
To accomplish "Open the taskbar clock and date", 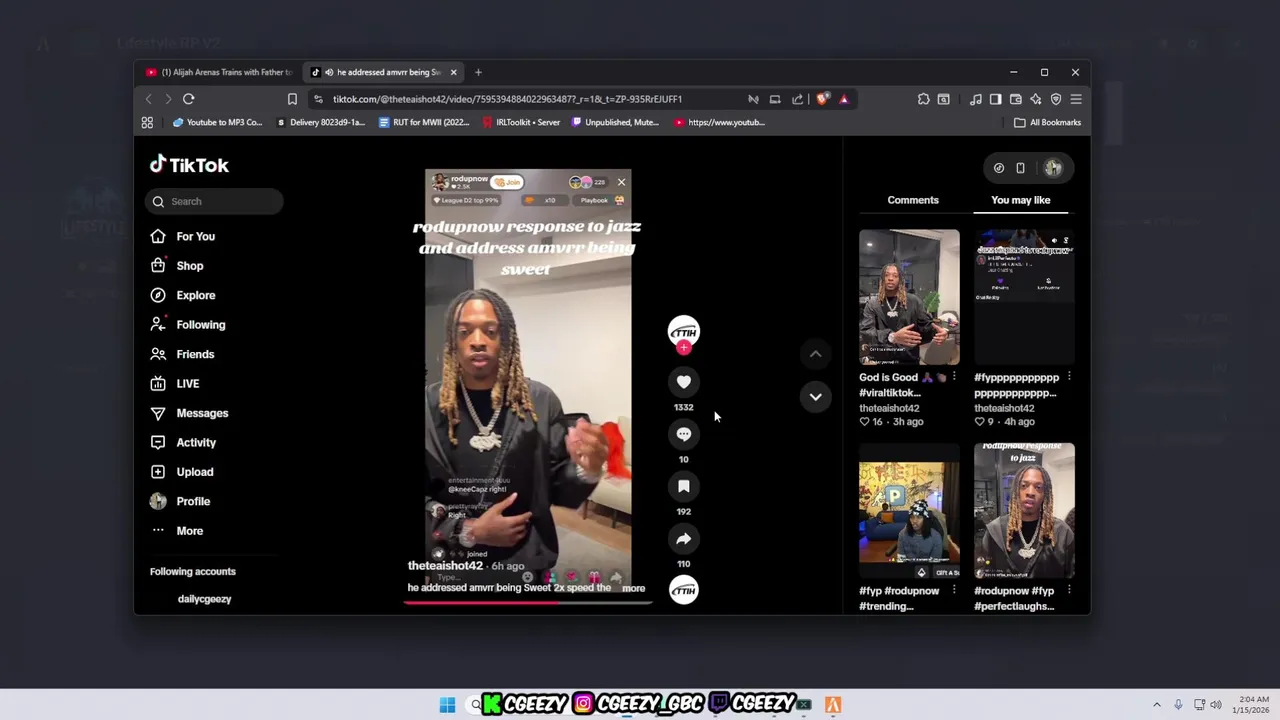I will click(x=1251, y=705).
